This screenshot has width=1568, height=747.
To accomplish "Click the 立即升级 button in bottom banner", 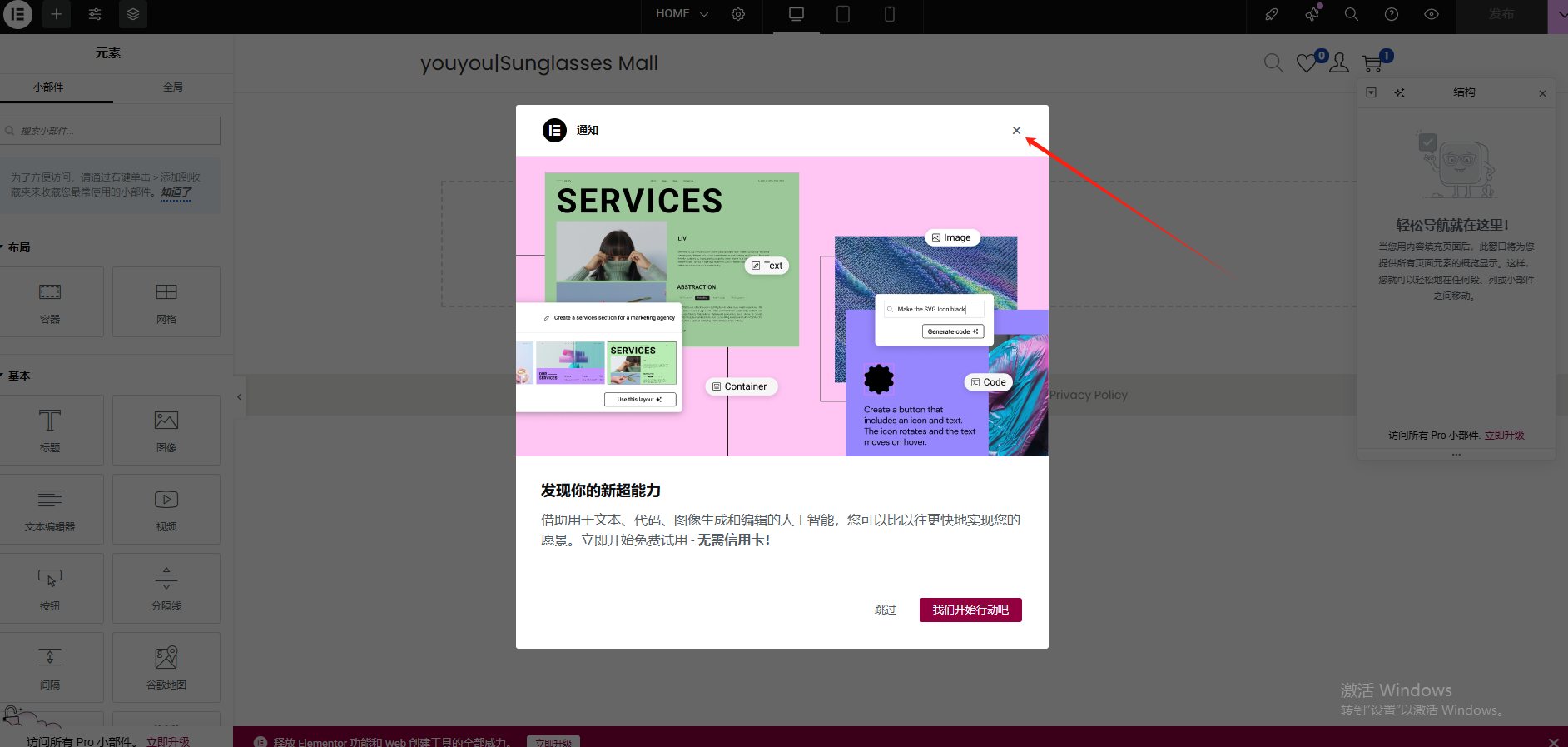I will (553, 741).
